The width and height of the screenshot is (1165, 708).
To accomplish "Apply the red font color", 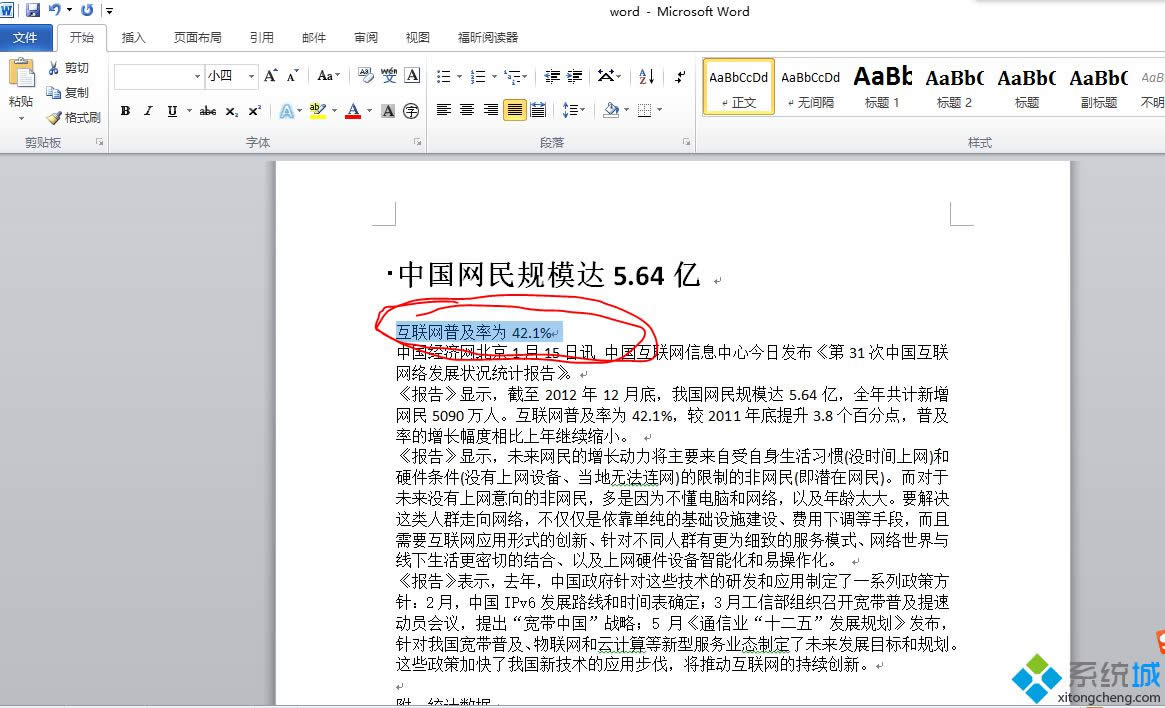I will (354, 111).
